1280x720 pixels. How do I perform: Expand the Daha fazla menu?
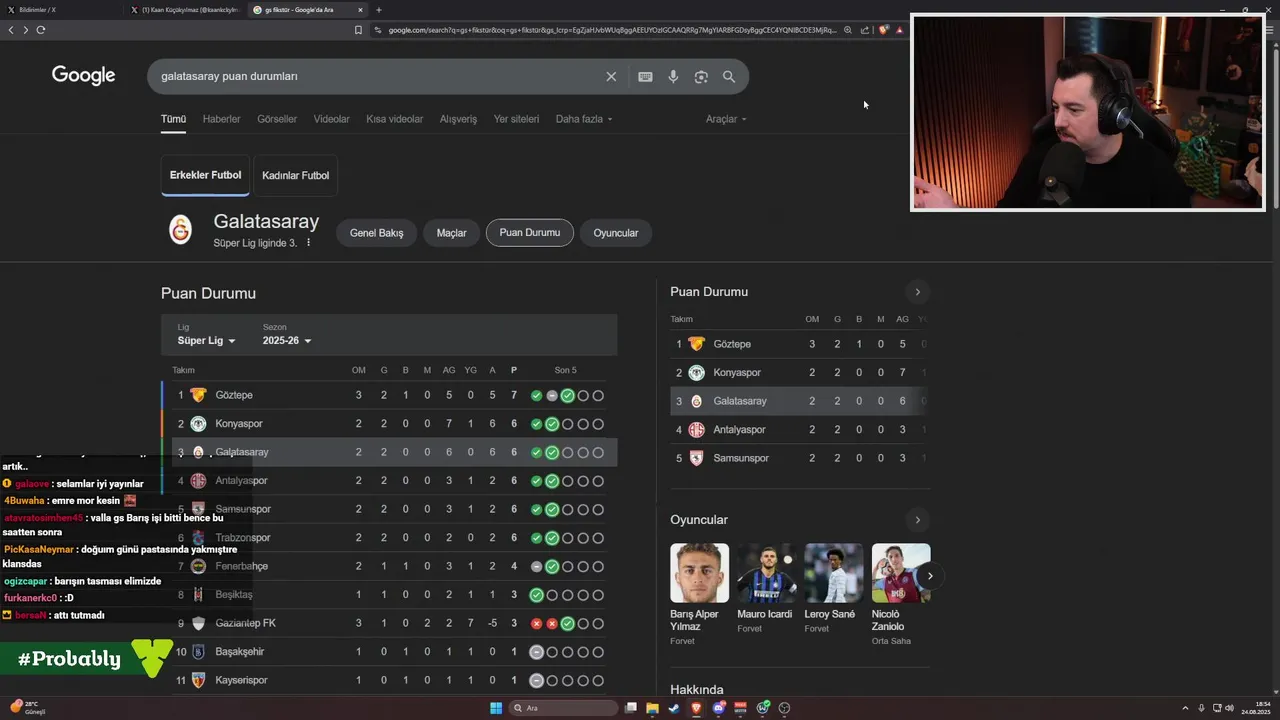584,119
